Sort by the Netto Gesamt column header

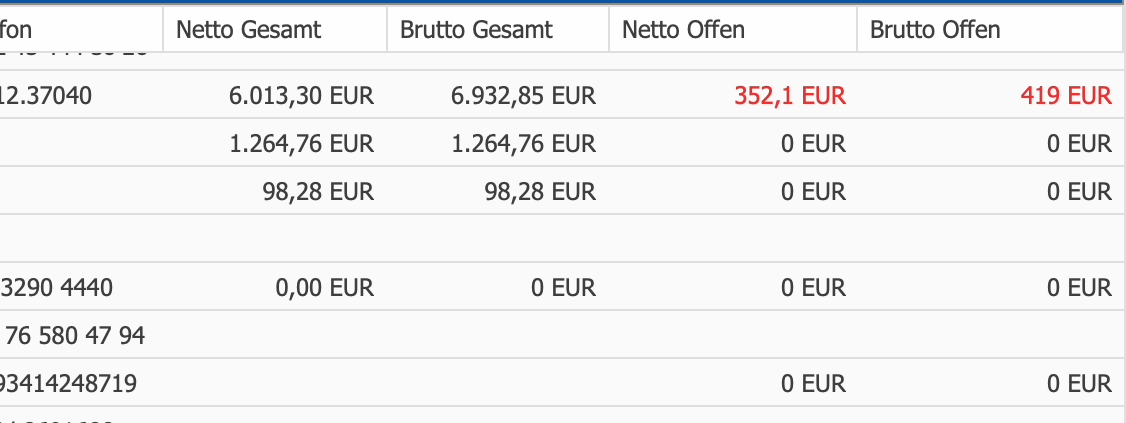pos(249,30)
